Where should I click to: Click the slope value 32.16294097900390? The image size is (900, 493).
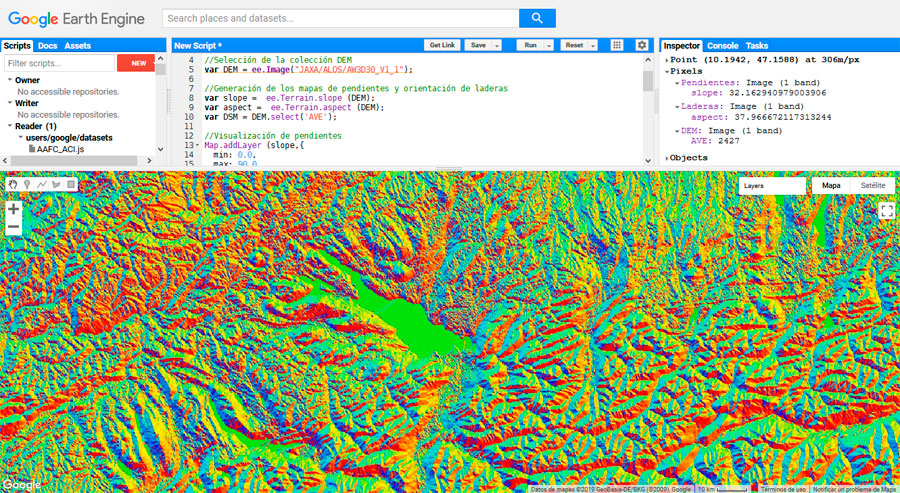pyautogui.click(x=777, y=93)
